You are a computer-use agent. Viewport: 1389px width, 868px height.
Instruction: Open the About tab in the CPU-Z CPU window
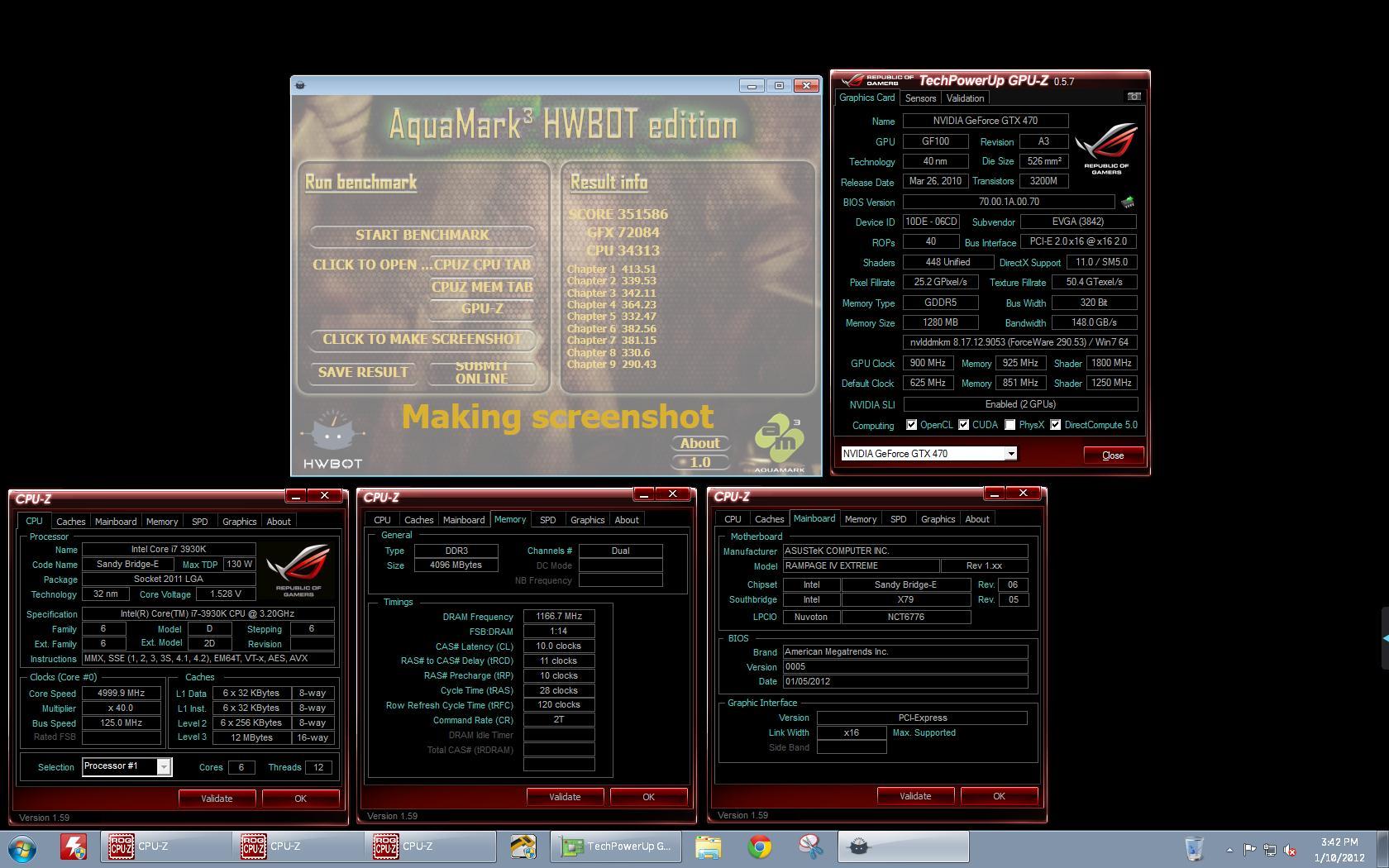(x=278, y=522)
